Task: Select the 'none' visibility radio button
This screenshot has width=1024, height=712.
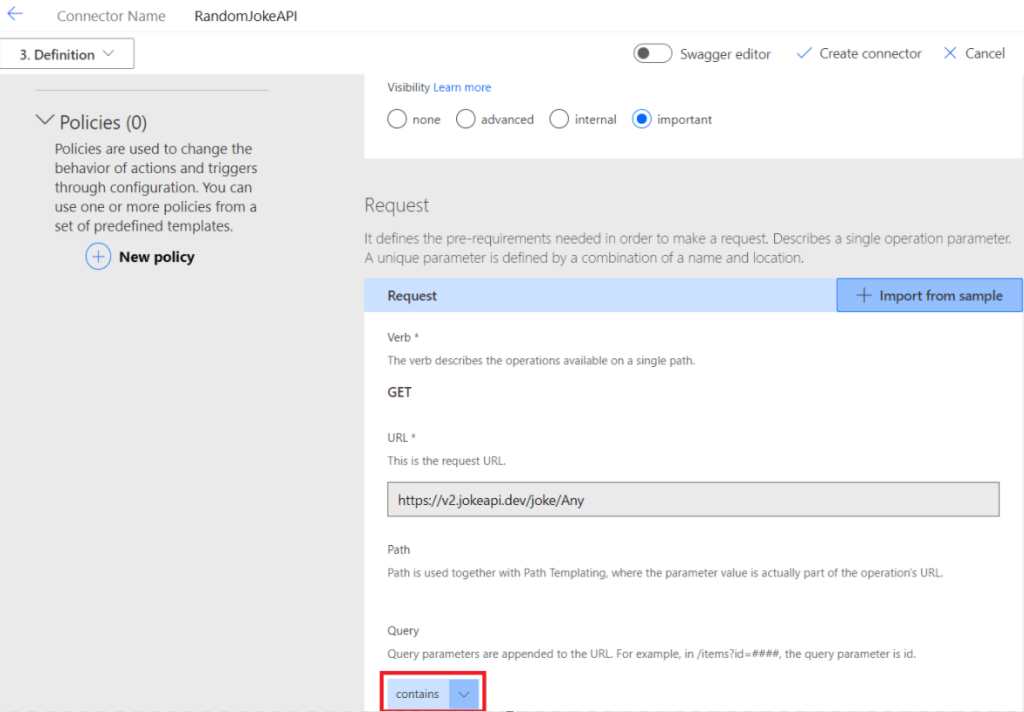Action: [x=397, y=119]
